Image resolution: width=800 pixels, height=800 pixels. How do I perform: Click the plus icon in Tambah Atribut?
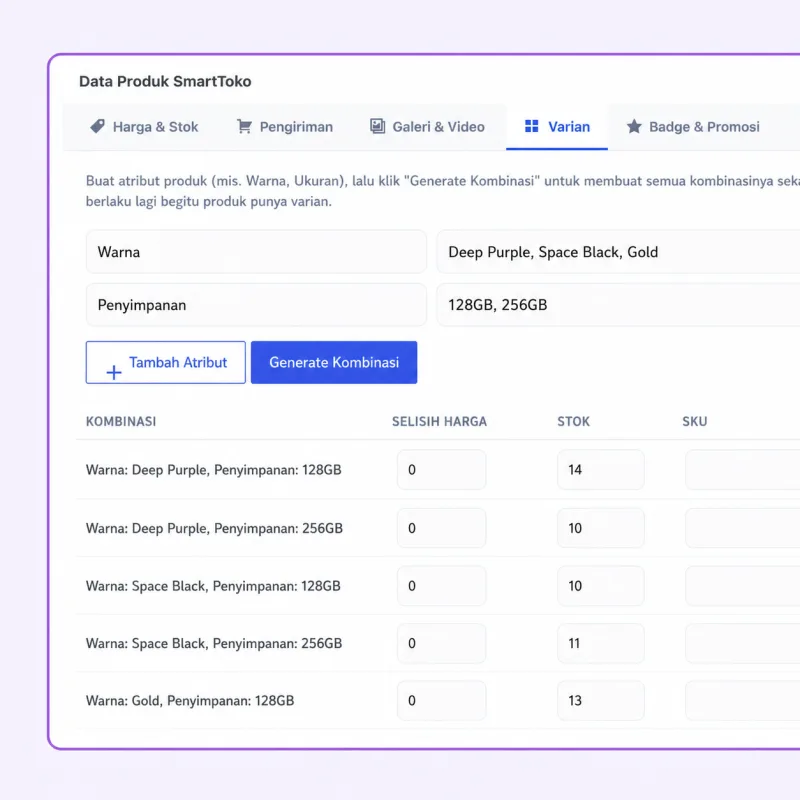tap(114, 372)
